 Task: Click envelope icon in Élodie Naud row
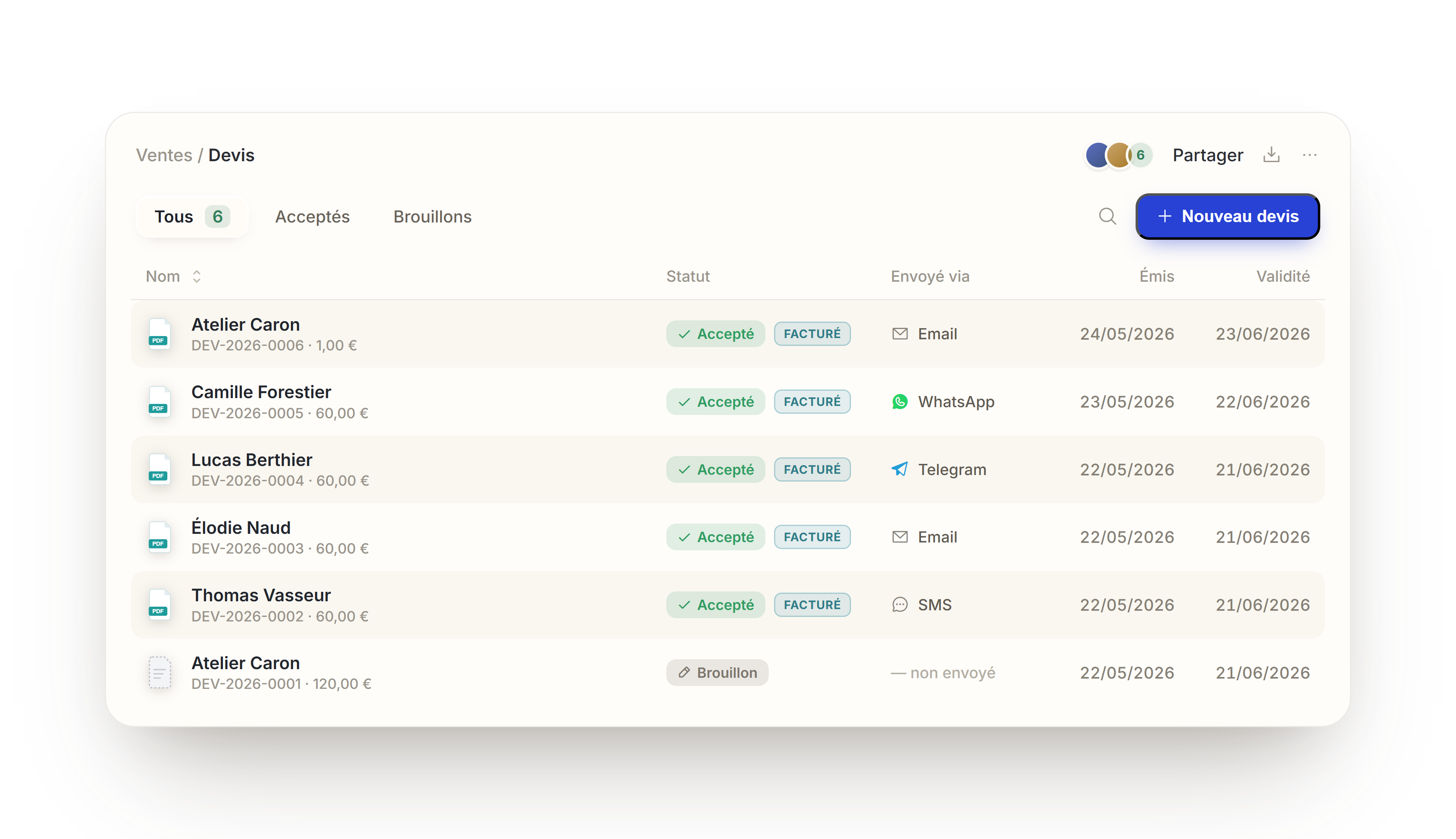900,537
